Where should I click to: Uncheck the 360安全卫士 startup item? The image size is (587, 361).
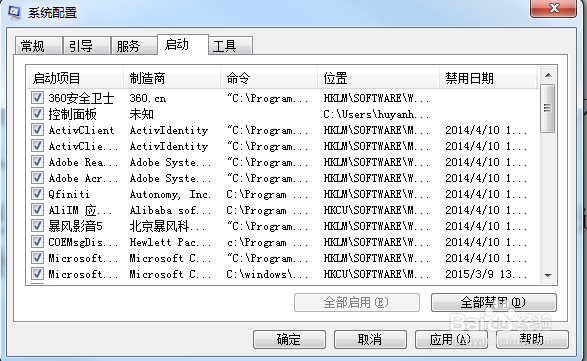(x=37, y=98)
